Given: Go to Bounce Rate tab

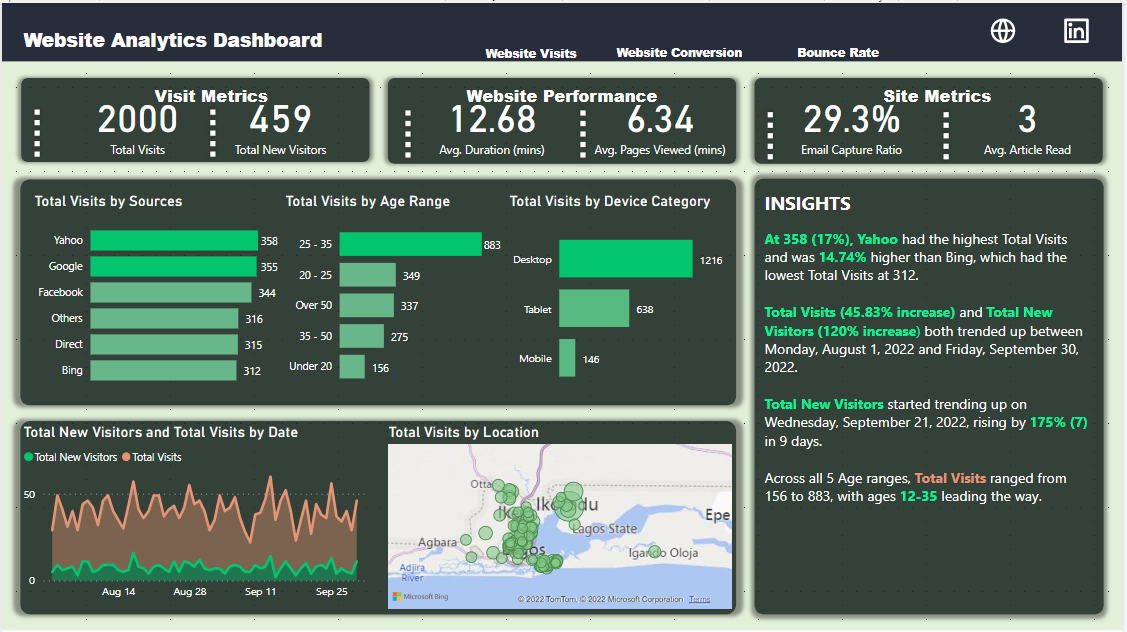Looking at the screenshot, I should [837, 53].
